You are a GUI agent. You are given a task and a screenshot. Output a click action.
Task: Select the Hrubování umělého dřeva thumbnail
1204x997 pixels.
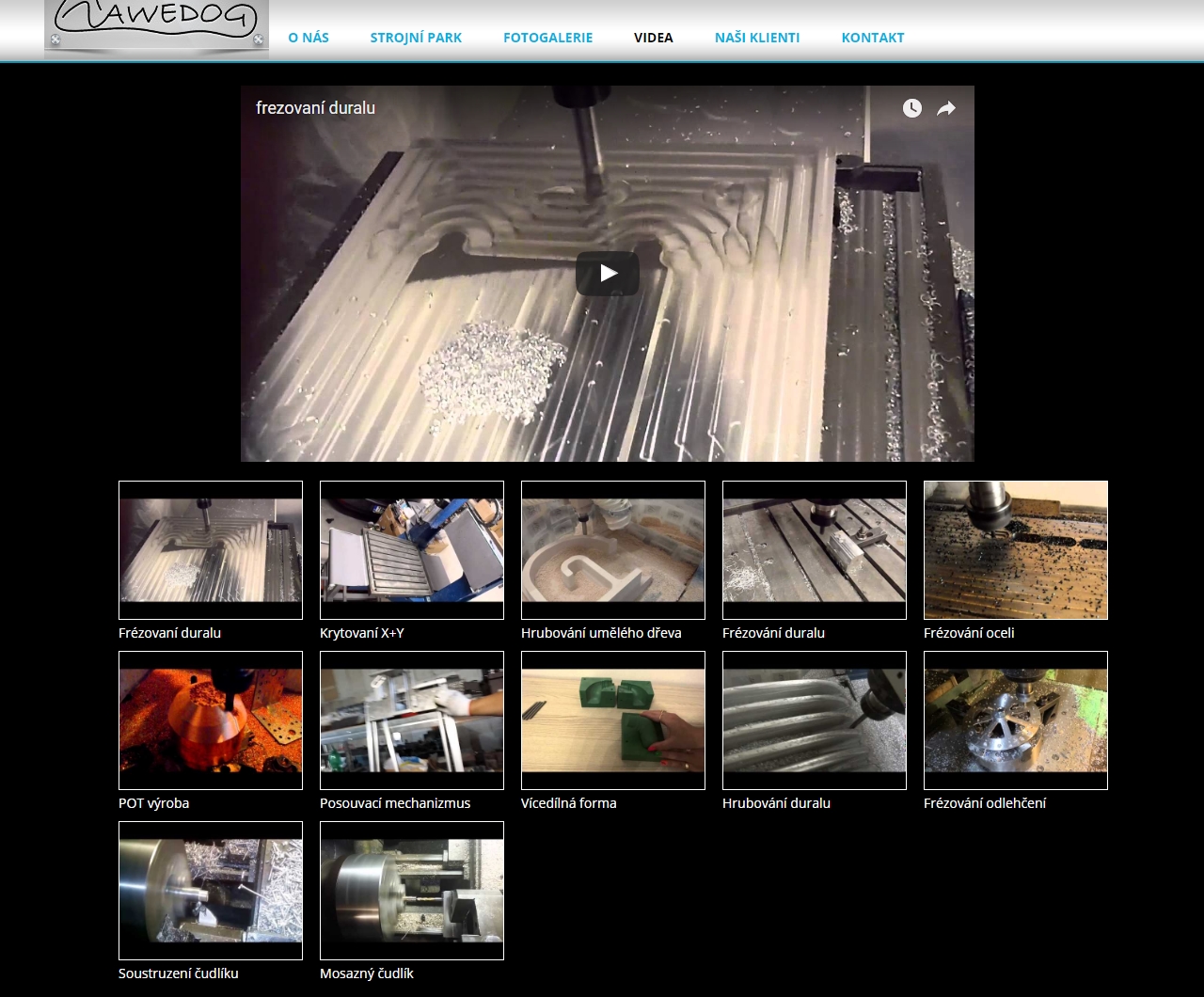(613, 550)
